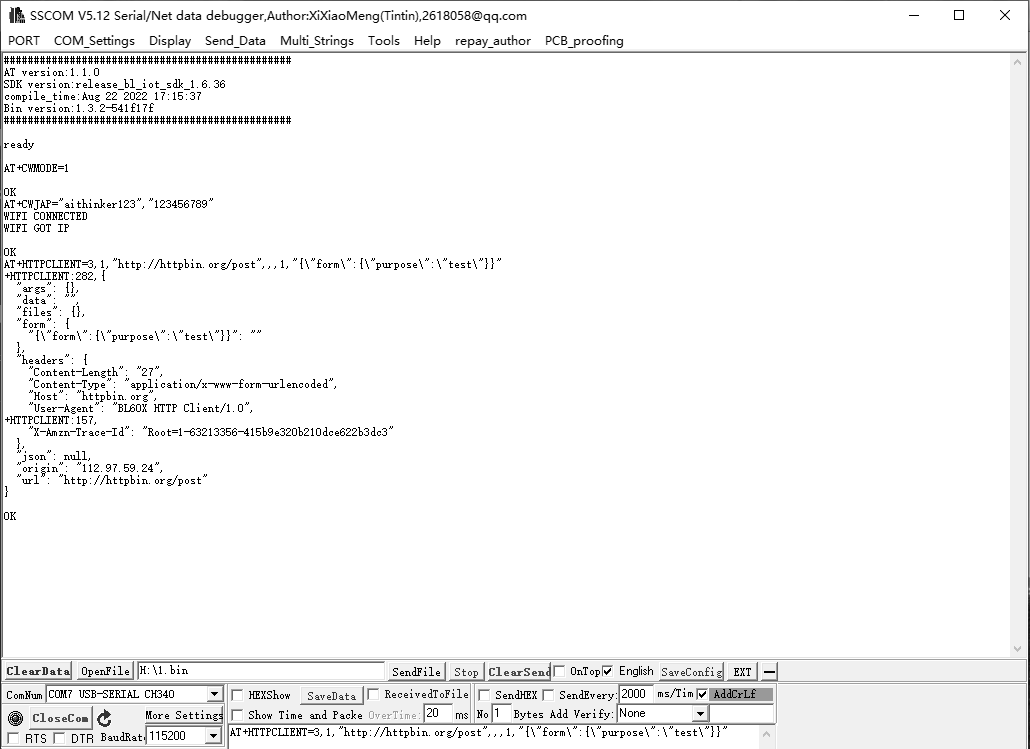Toggle the DTR checkbox

click(x=59, y=738)
